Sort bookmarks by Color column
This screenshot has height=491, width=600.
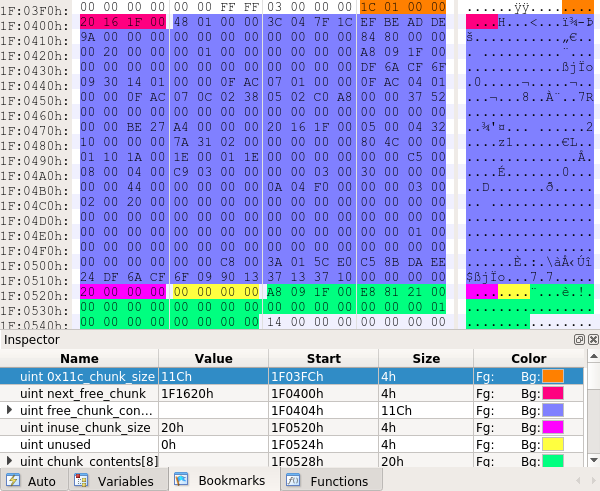[529, 358]
